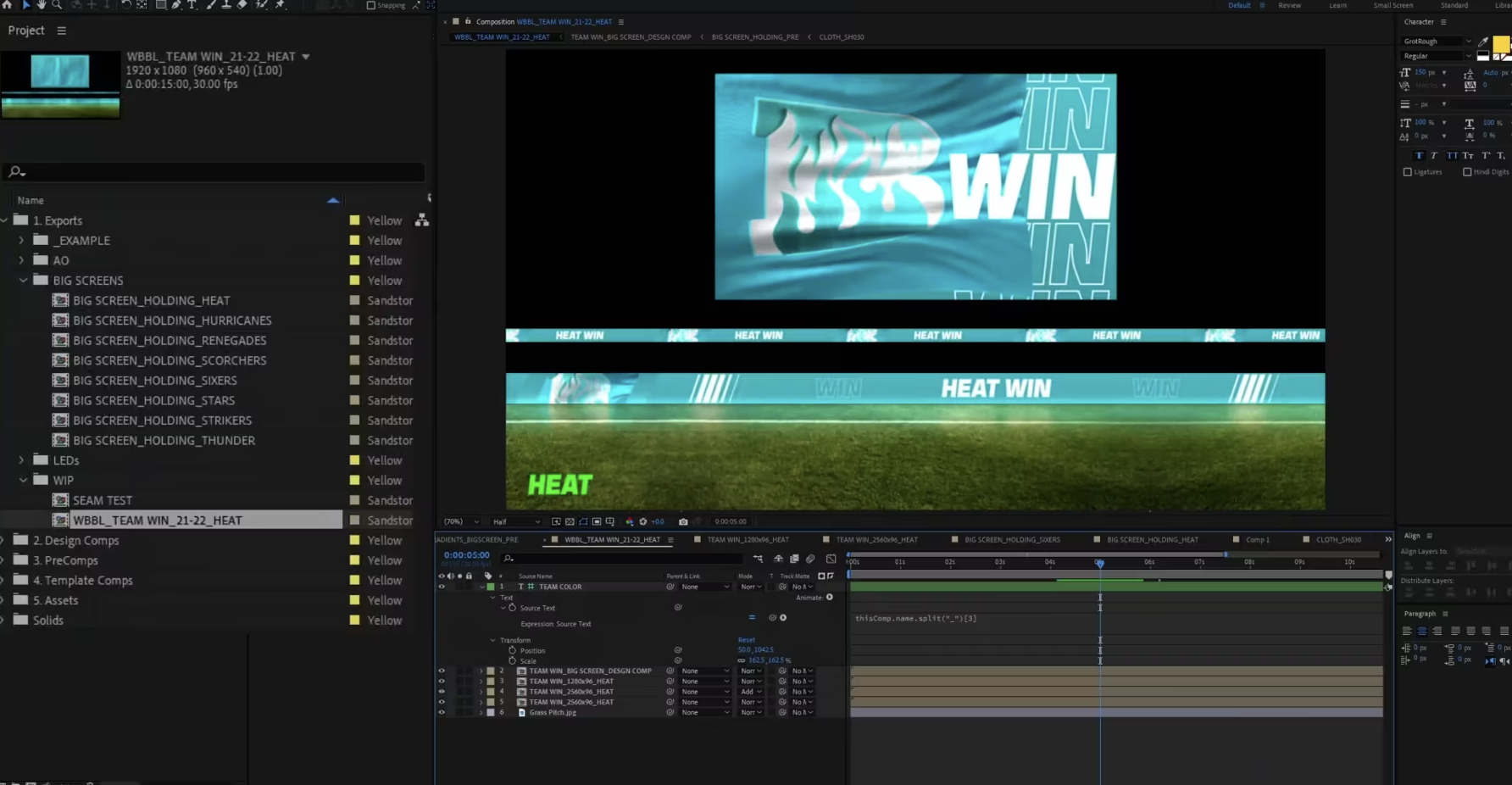
Task: Select the Clone Stamp tool
Action: (226, 4)
